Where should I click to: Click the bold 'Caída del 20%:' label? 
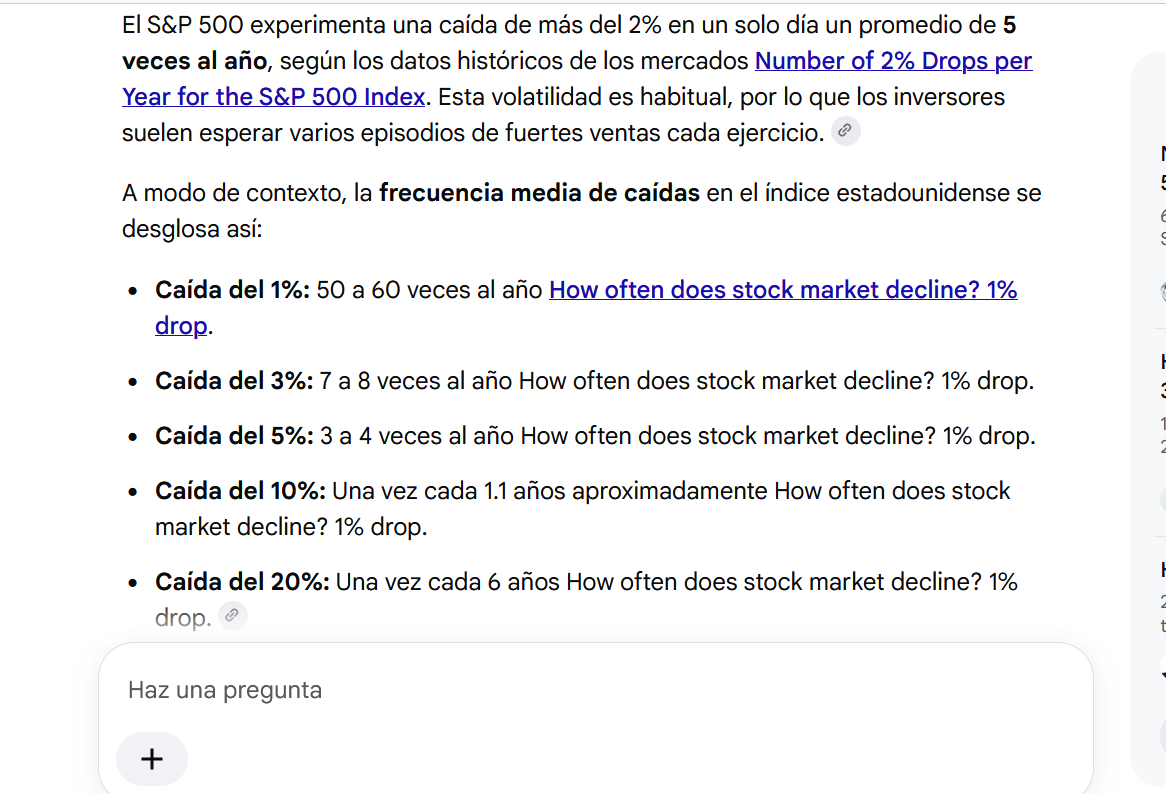242,581
